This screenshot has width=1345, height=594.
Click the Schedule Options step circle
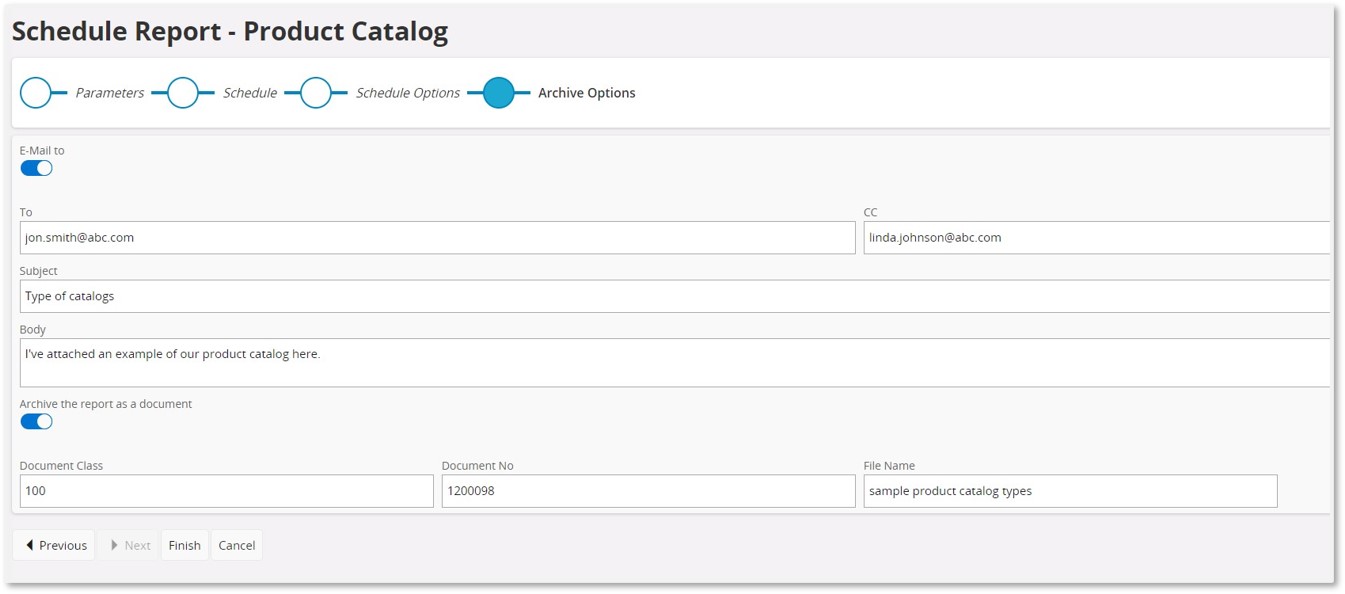316,93
